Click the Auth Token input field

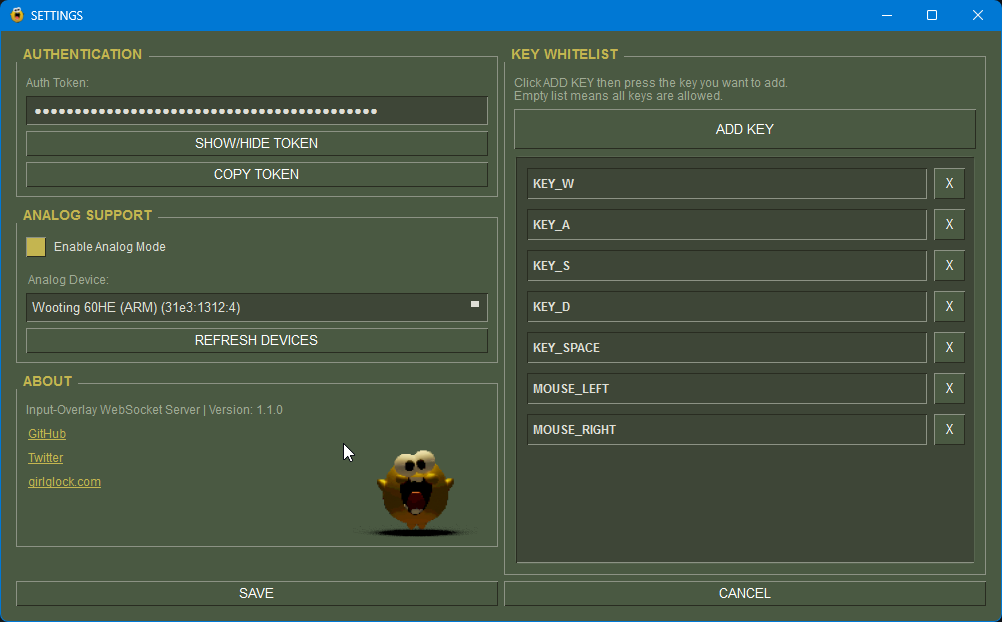click(x=256, y=111)
